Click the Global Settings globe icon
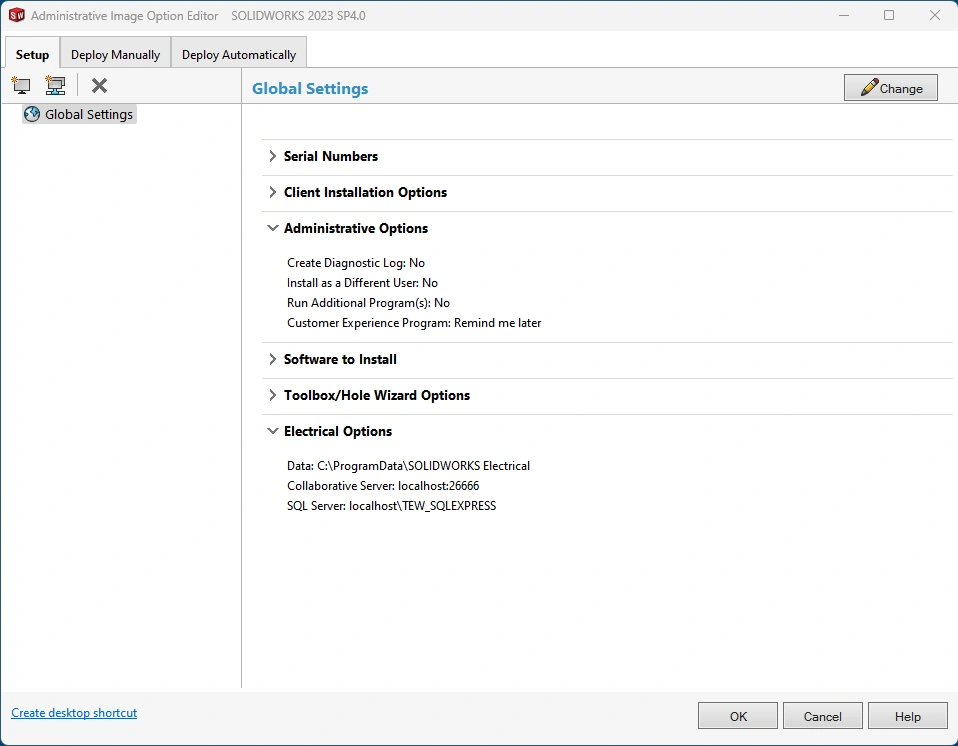 click(x=31, y=114)
